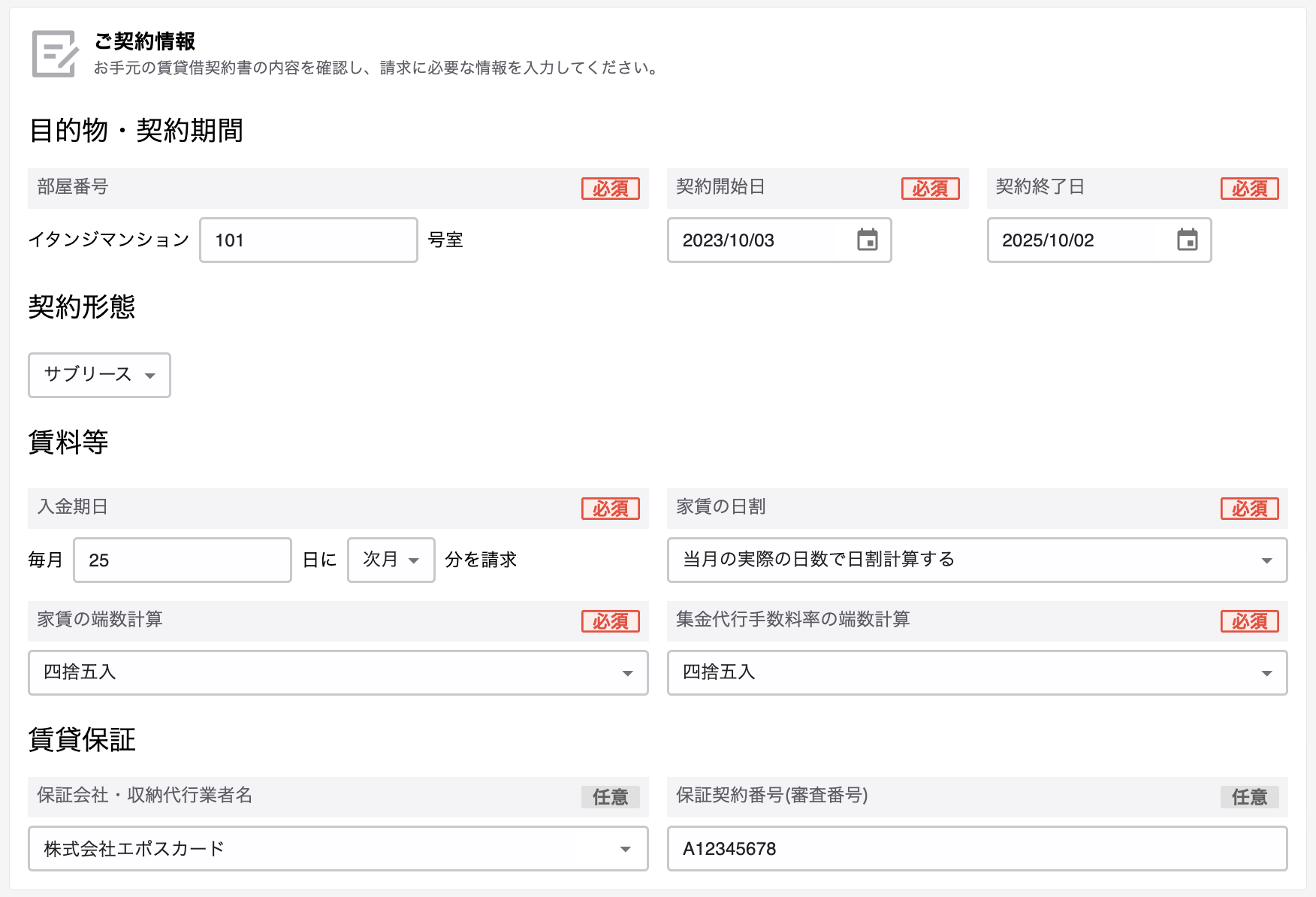Click the 入金期日 label
The height and width of the screenshot is (897, 1316).
pyautogui.click(x=73, y=507)
